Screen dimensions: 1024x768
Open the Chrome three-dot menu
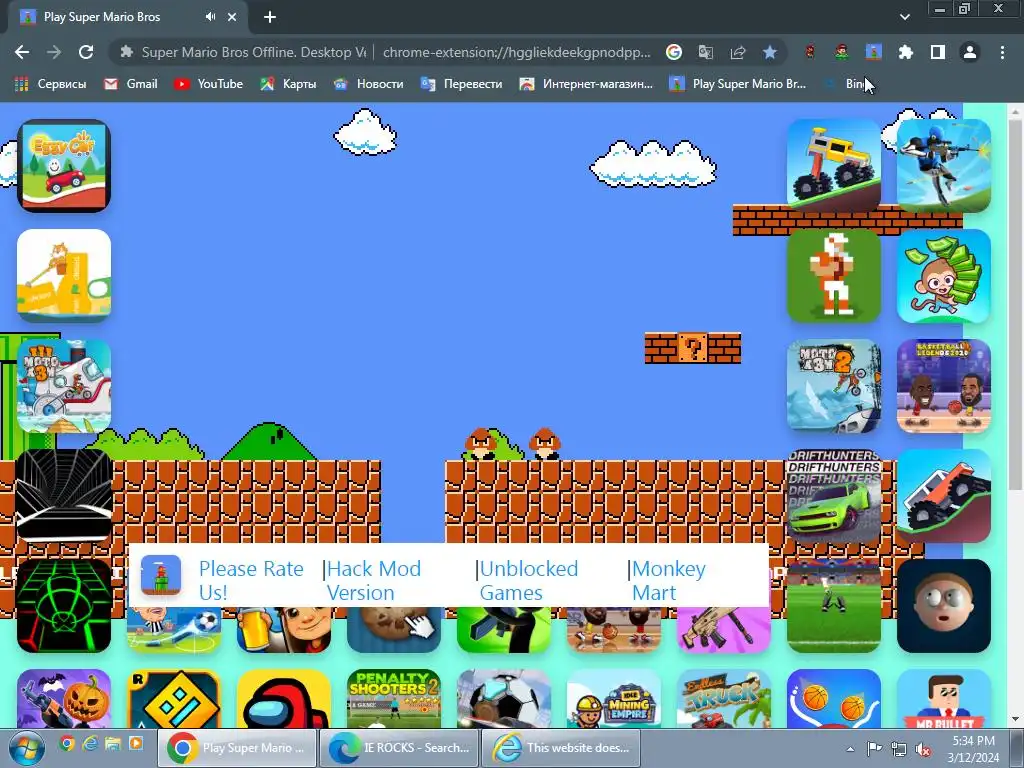(1002, 52)
